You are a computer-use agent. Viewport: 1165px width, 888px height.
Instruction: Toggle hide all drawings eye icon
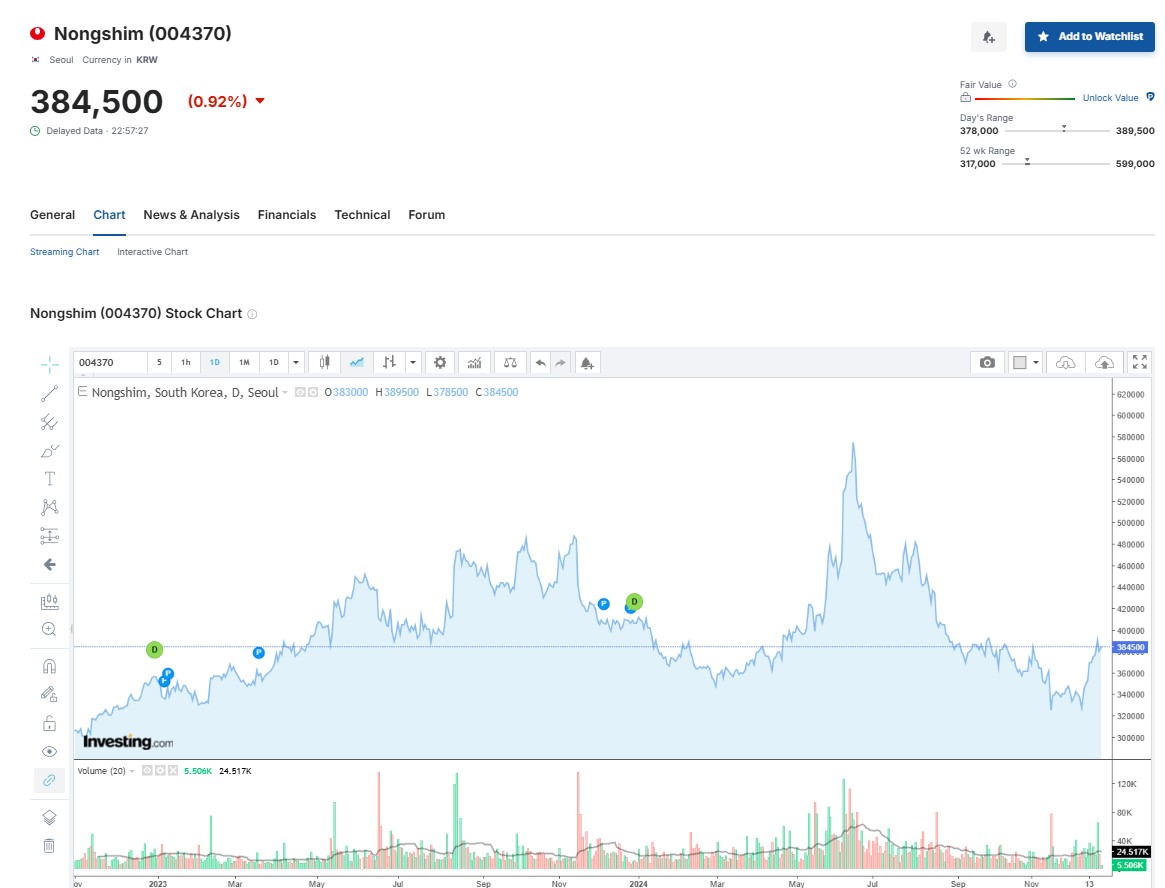coord(49,751)
